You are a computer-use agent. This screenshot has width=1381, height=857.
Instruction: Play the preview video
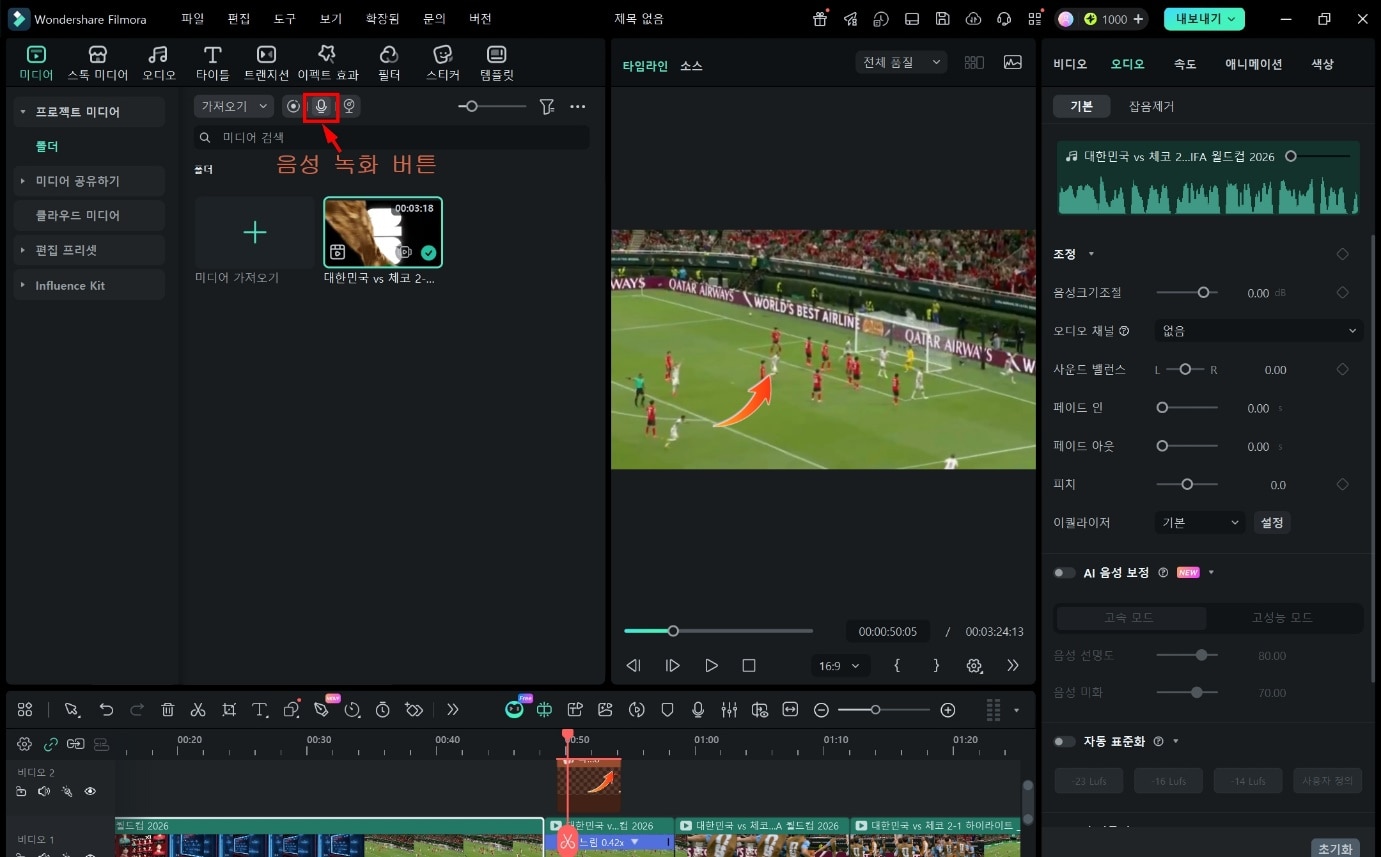click(711, 665)
